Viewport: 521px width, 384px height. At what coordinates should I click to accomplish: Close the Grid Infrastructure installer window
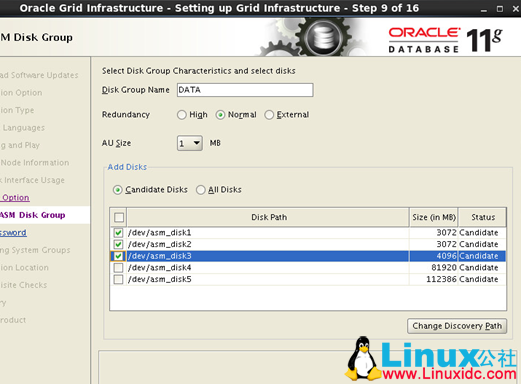coord(516,9)
